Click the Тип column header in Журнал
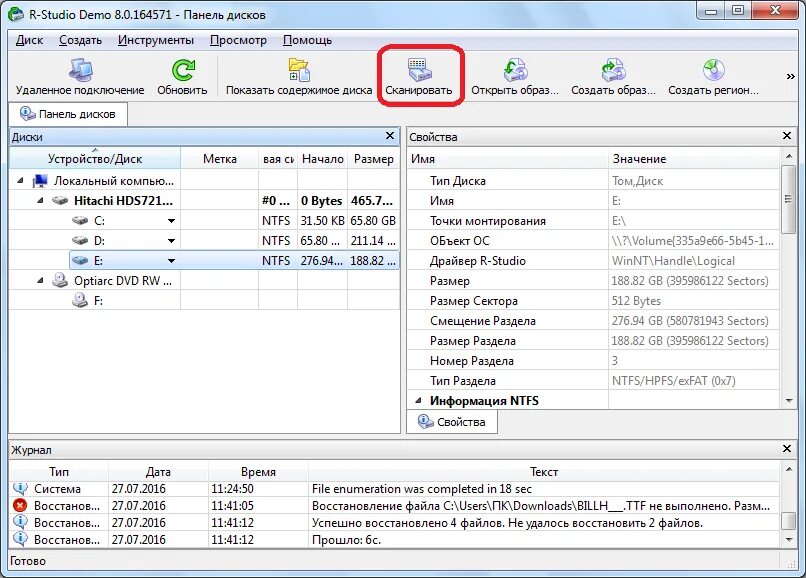 pos(59,472)
